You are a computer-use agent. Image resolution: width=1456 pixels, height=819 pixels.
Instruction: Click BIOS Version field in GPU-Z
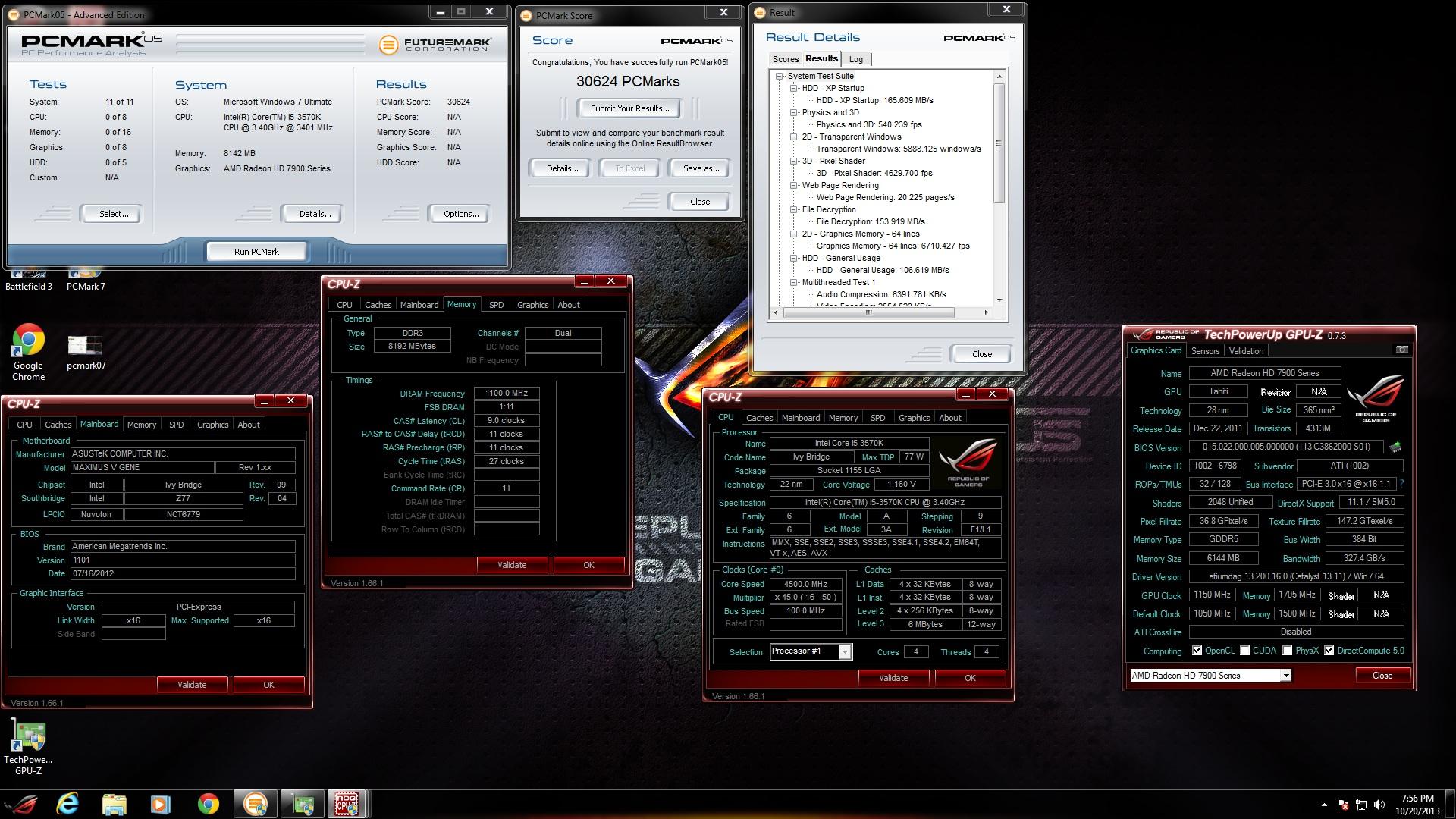(1286, 447)
